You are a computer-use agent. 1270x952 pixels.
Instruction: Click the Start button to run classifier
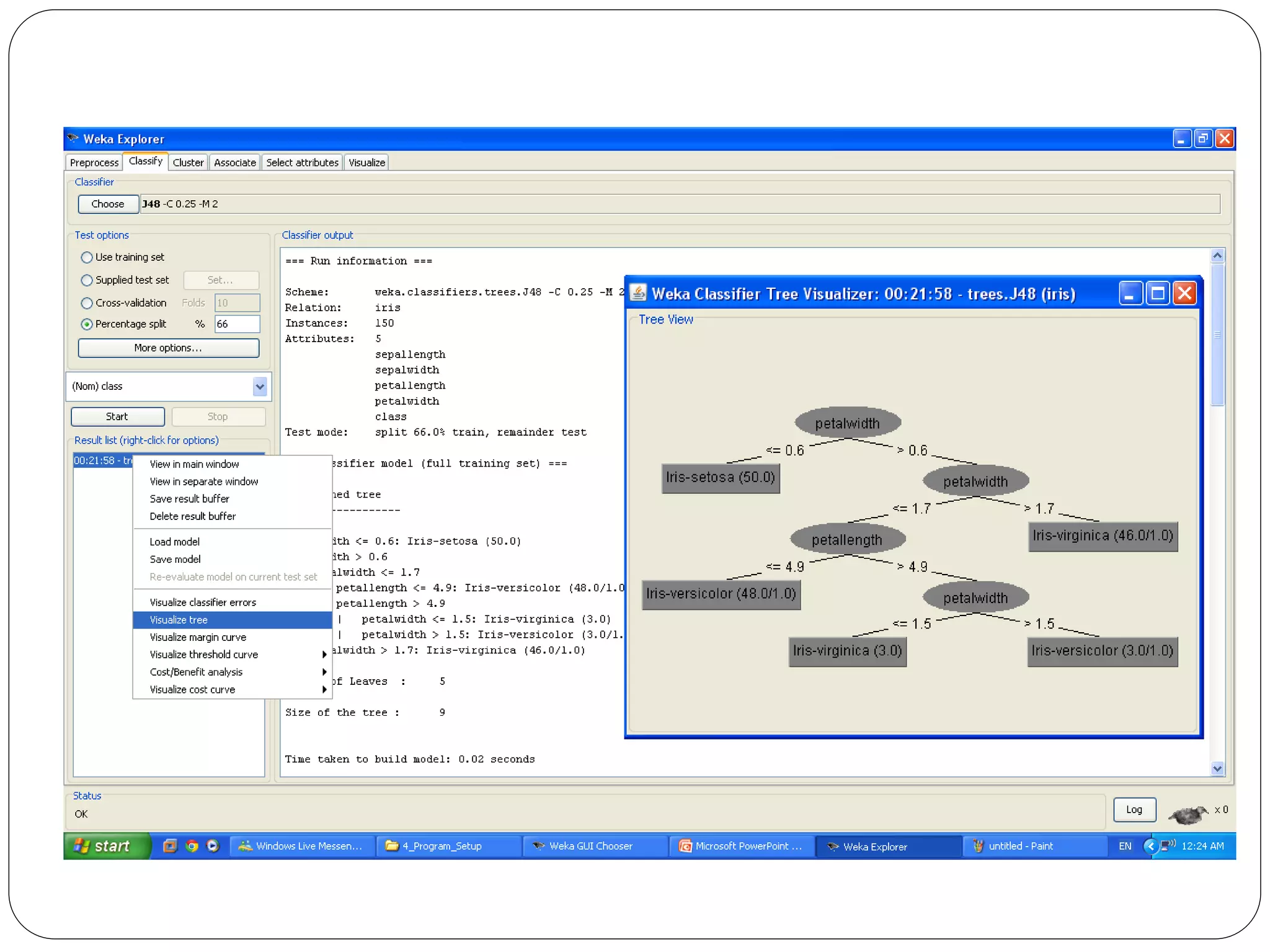tap(117, 416)
